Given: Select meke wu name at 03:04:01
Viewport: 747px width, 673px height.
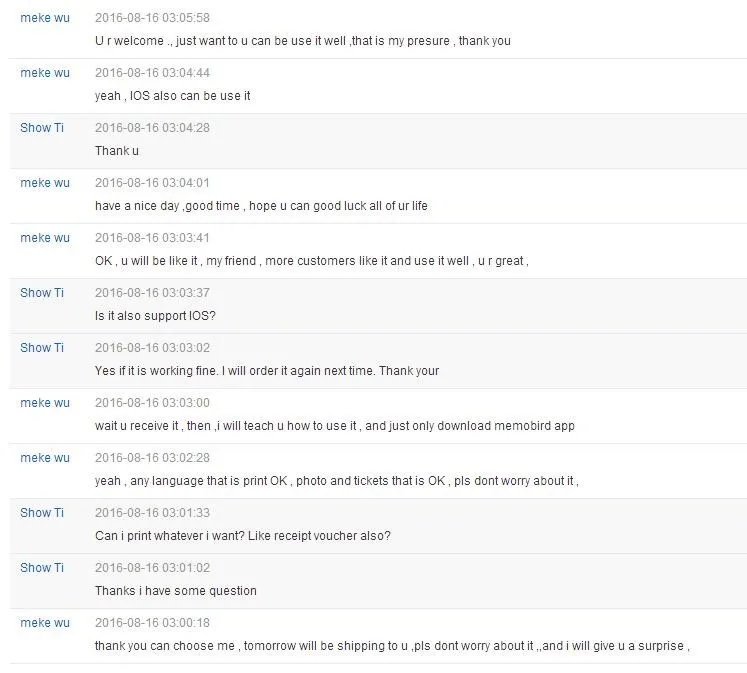Looking at the screenshot, I should click(x=45, y=183).
